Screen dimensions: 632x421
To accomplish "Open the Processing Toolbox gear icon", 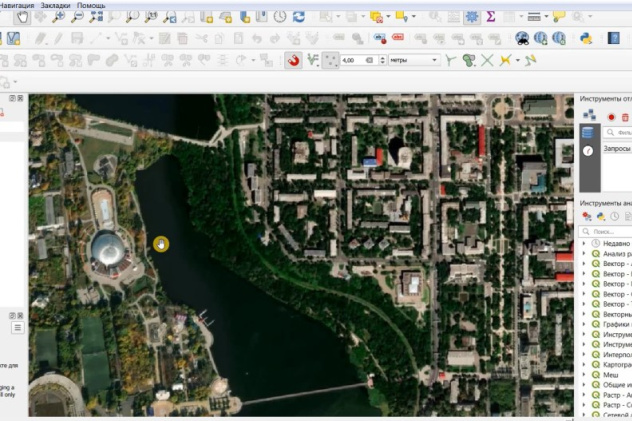I will [471, 17].
